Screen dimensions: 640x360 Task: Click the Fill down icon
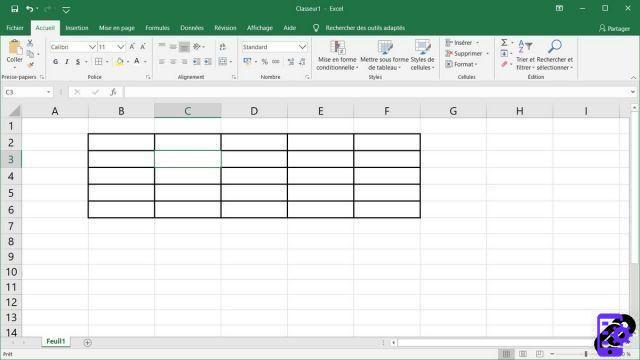click(x=504, y=53)
